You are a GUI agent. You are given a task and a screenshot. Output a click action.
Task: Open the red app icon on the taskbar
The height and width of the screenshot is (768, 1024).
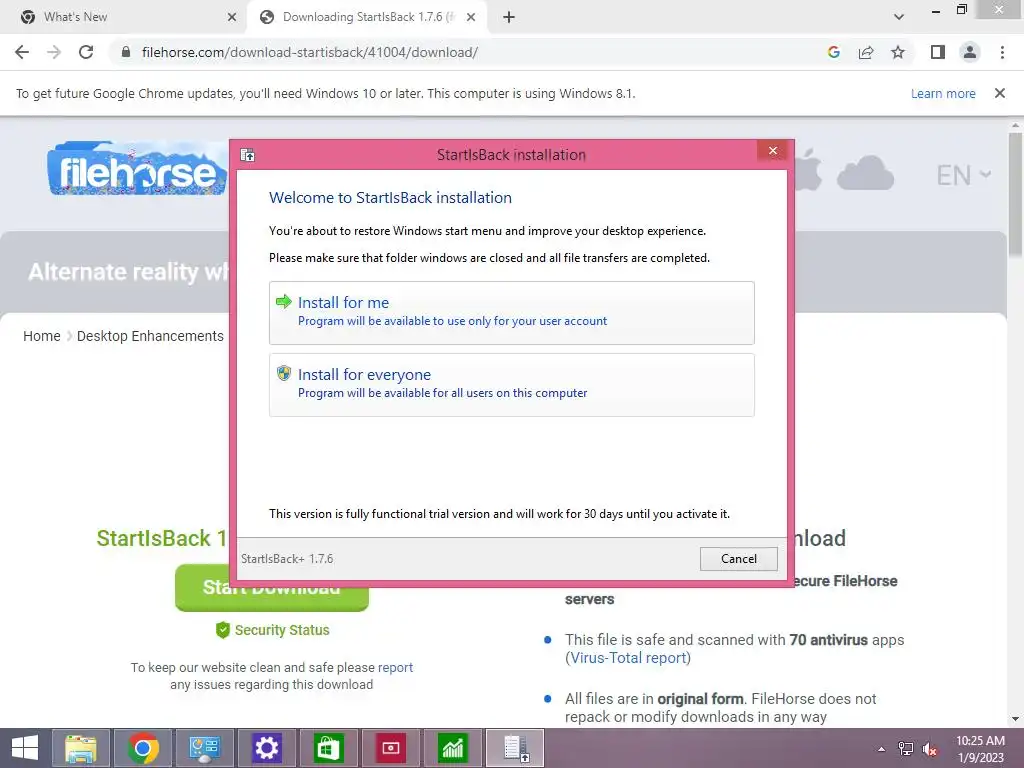(391, 748)
